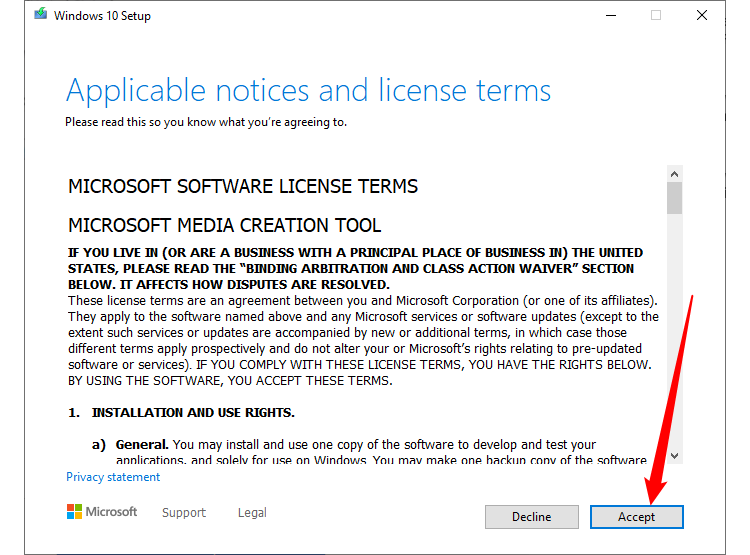Click '1. INSTALLATION AND USE RIGHTS.' heading

pyautogui.click(x=181, y=412)
